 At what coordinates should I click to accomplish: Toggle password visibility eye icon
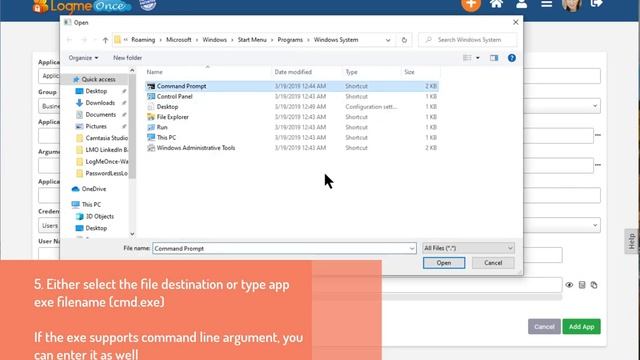pyautogui.click(x=569, y=285)
